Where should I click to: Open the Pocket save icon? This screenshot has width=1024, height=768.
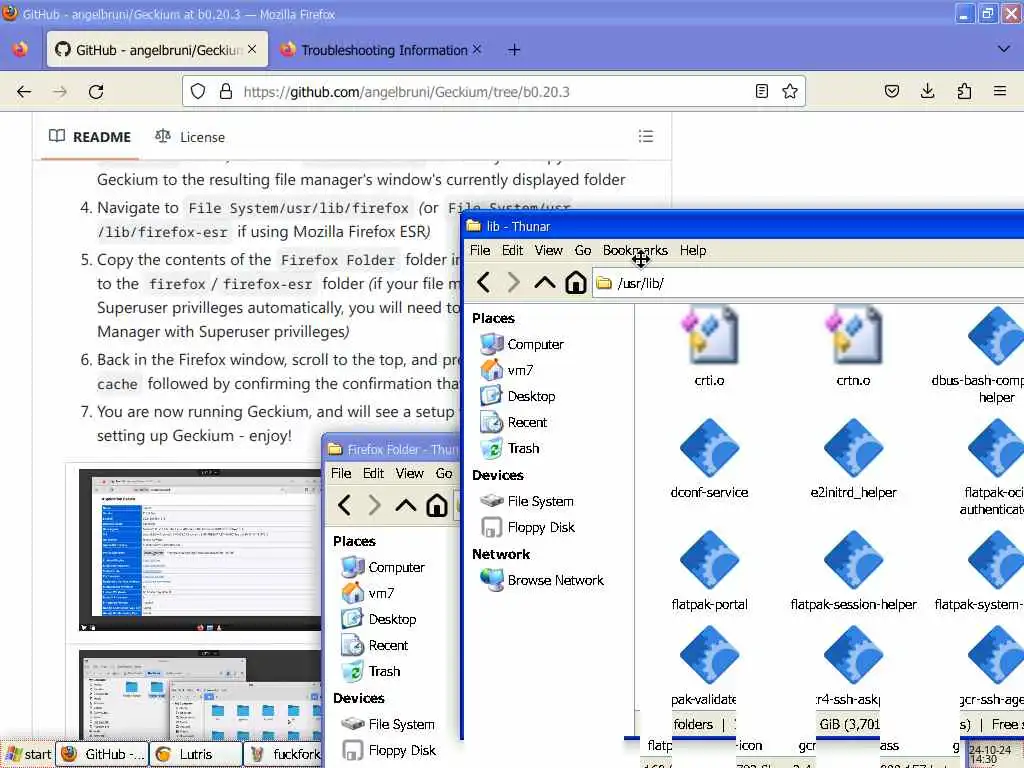891,91
